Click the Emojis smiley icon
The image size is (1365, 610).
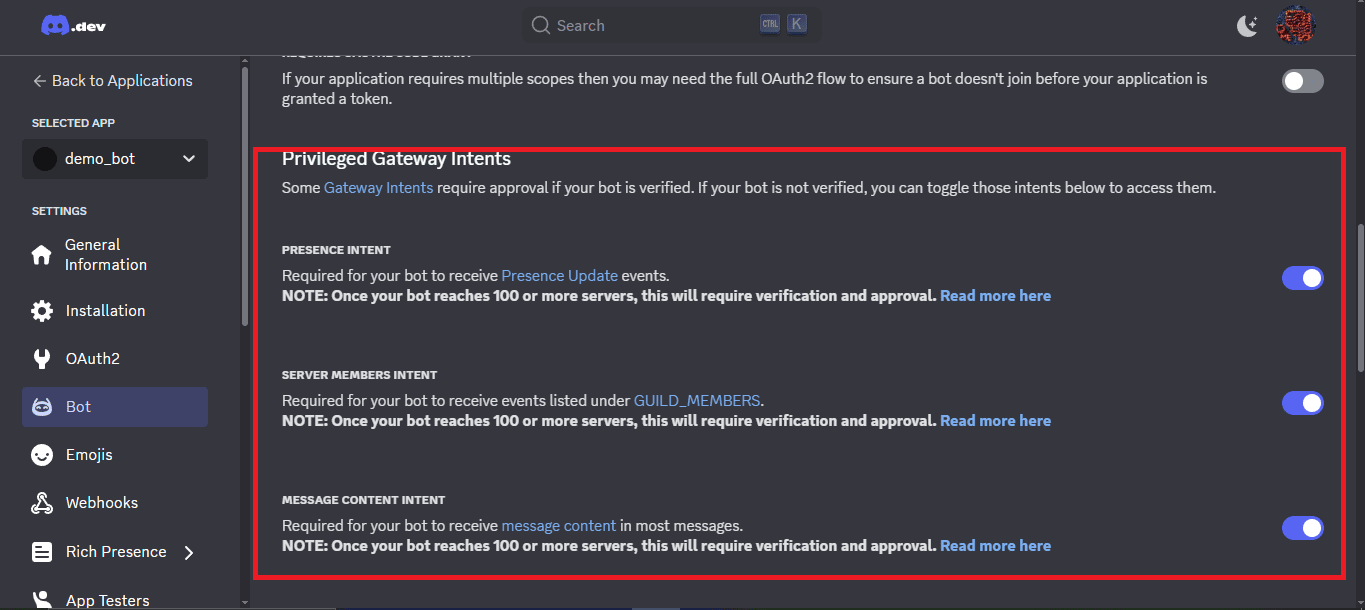(x=42, y=455)
